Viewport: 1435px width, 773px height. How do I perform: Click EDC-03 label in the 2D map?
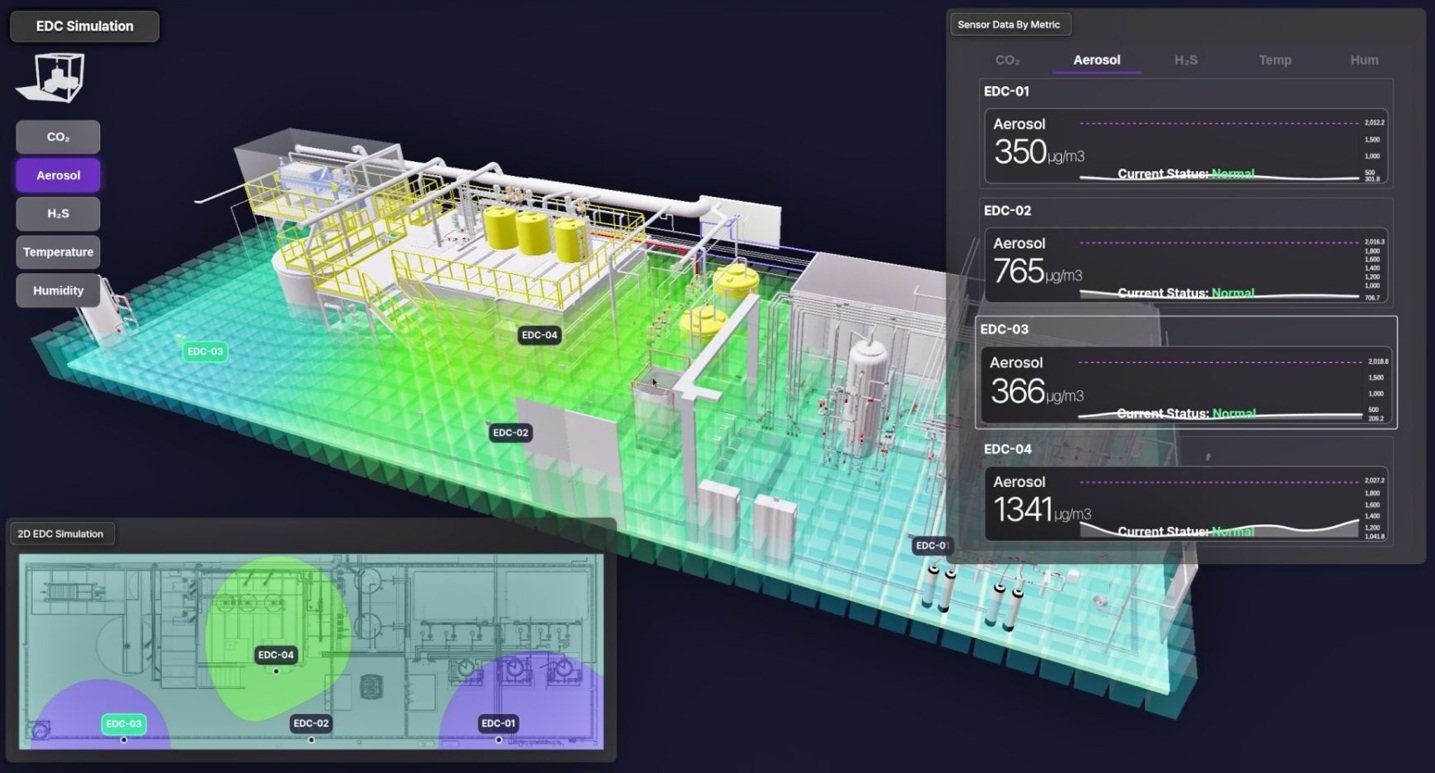[124, 724]
